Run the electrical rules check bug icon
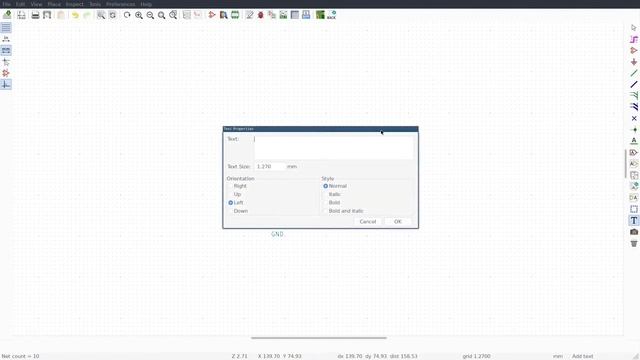Screen dimensions: 640x360 pyautogui.click(x=261, y=15)
